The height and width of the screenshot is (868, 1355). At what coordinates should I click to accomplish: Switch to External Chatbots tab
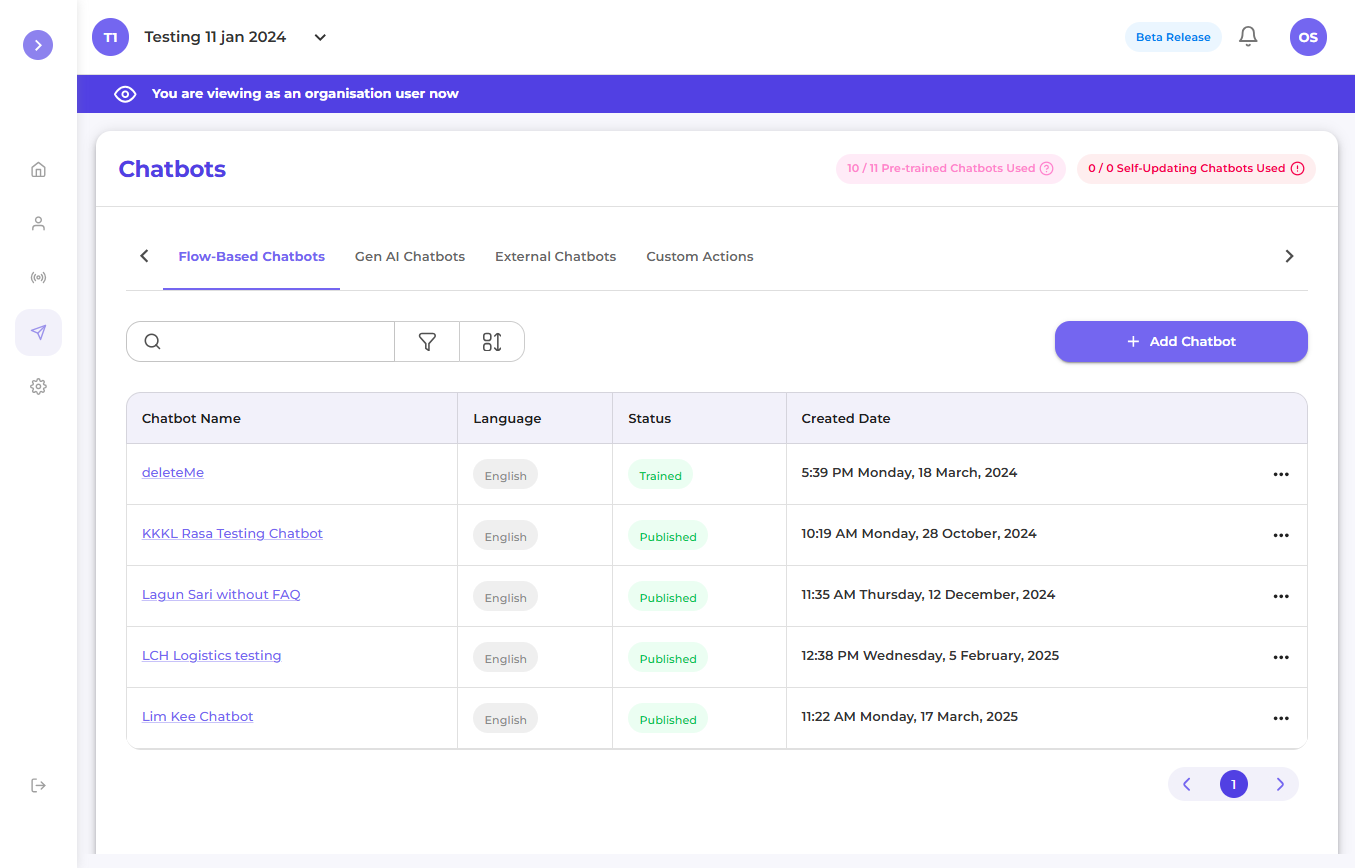(556, 257)
